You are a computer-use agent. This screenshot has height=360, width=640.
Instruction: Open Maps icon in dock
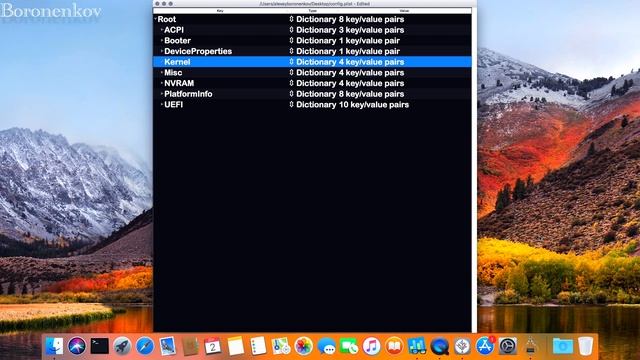coord(281,346)
